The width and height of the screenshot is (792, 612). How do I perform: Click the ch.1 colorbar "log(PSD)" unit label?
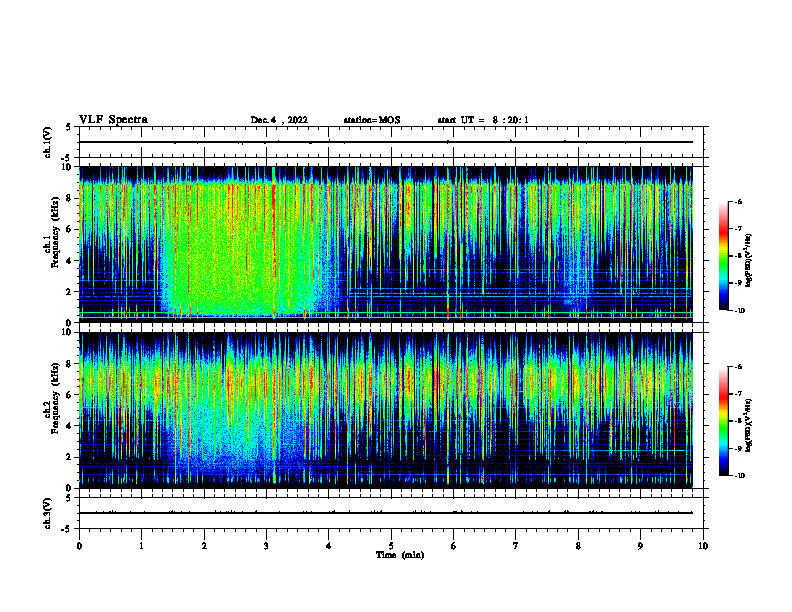tap(749, 261)
